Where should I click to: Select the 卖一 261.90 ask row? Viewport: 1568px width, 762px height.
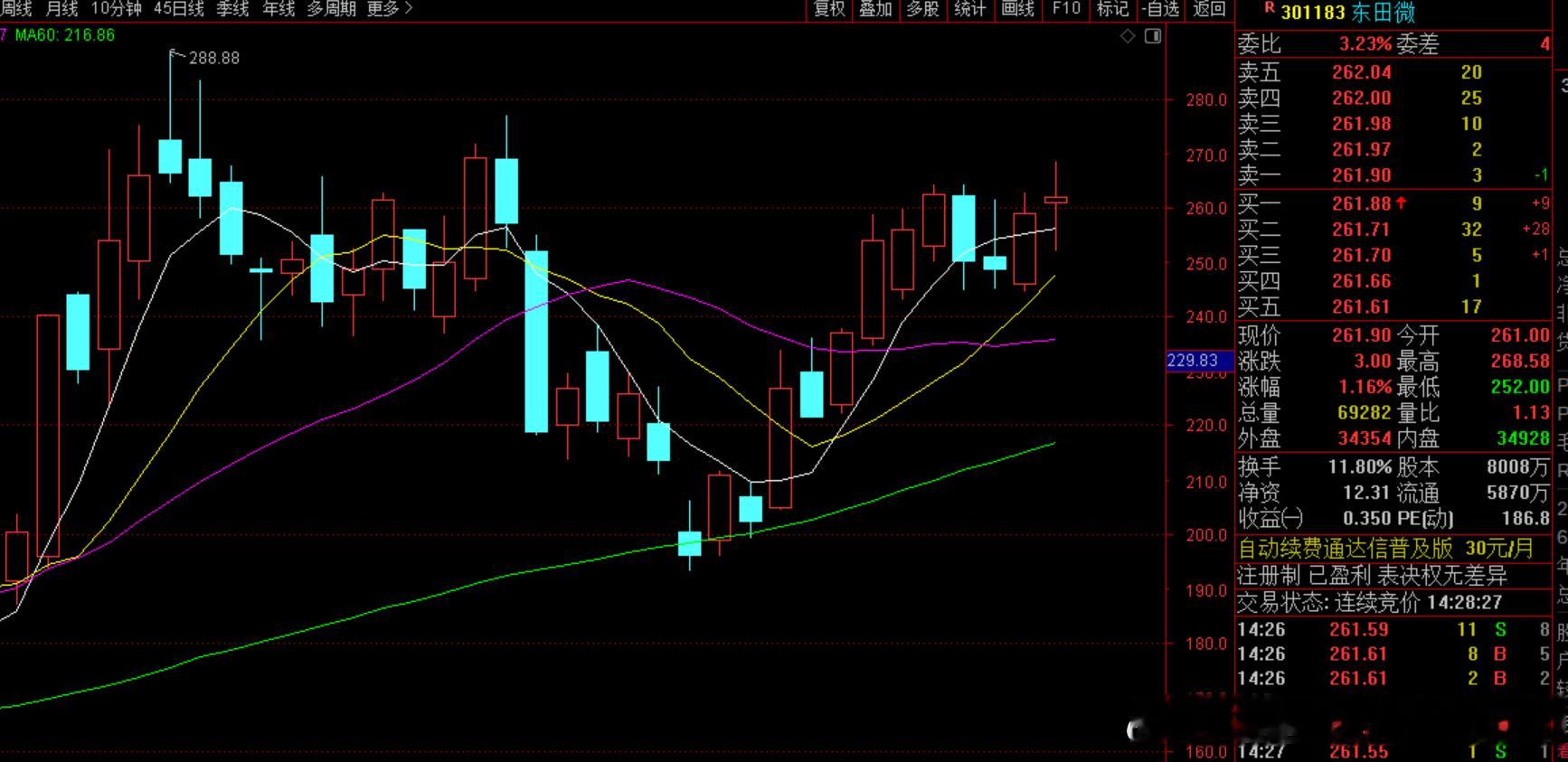1393,175
